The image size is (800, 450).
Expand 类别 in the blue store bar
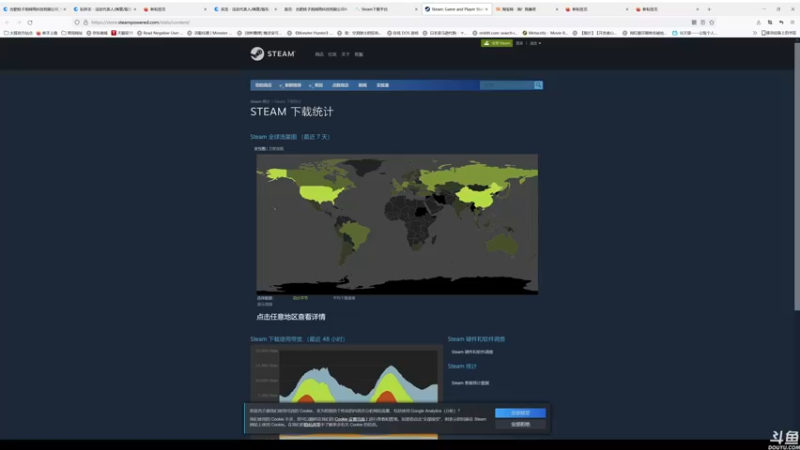click(317, 85)
